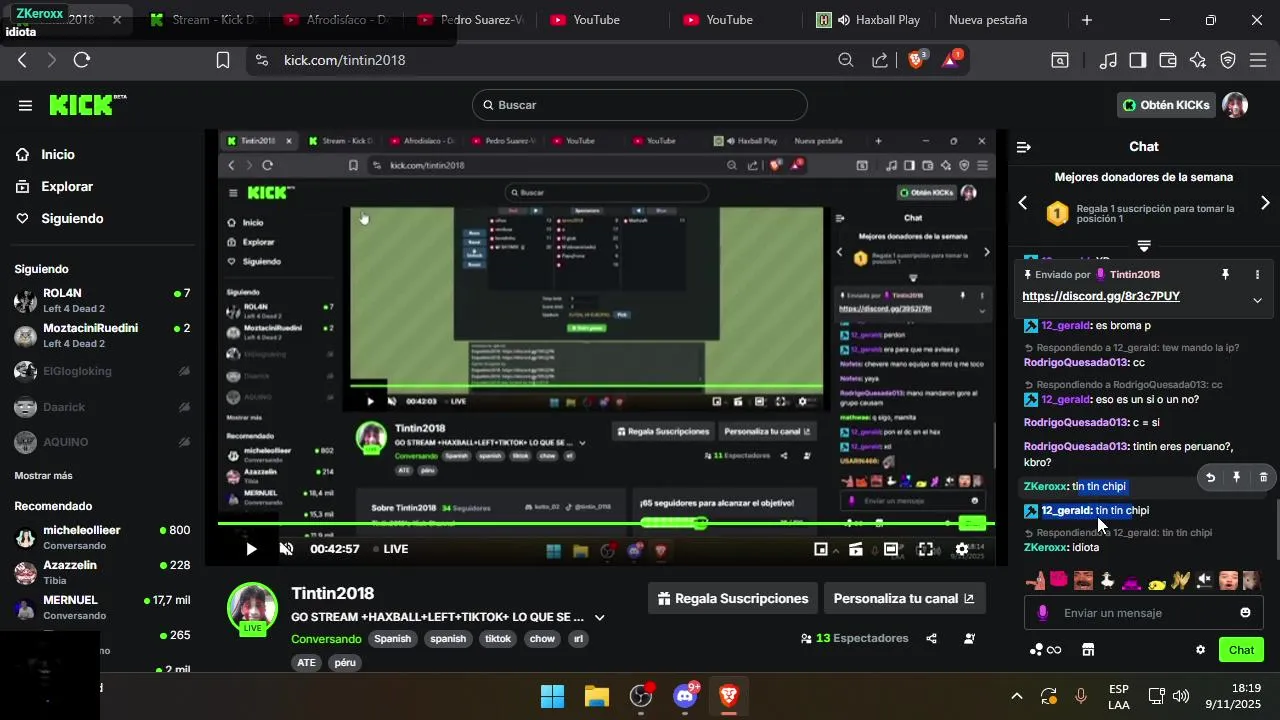Open the channel shop icon below chat

[x=1088, y=650]
